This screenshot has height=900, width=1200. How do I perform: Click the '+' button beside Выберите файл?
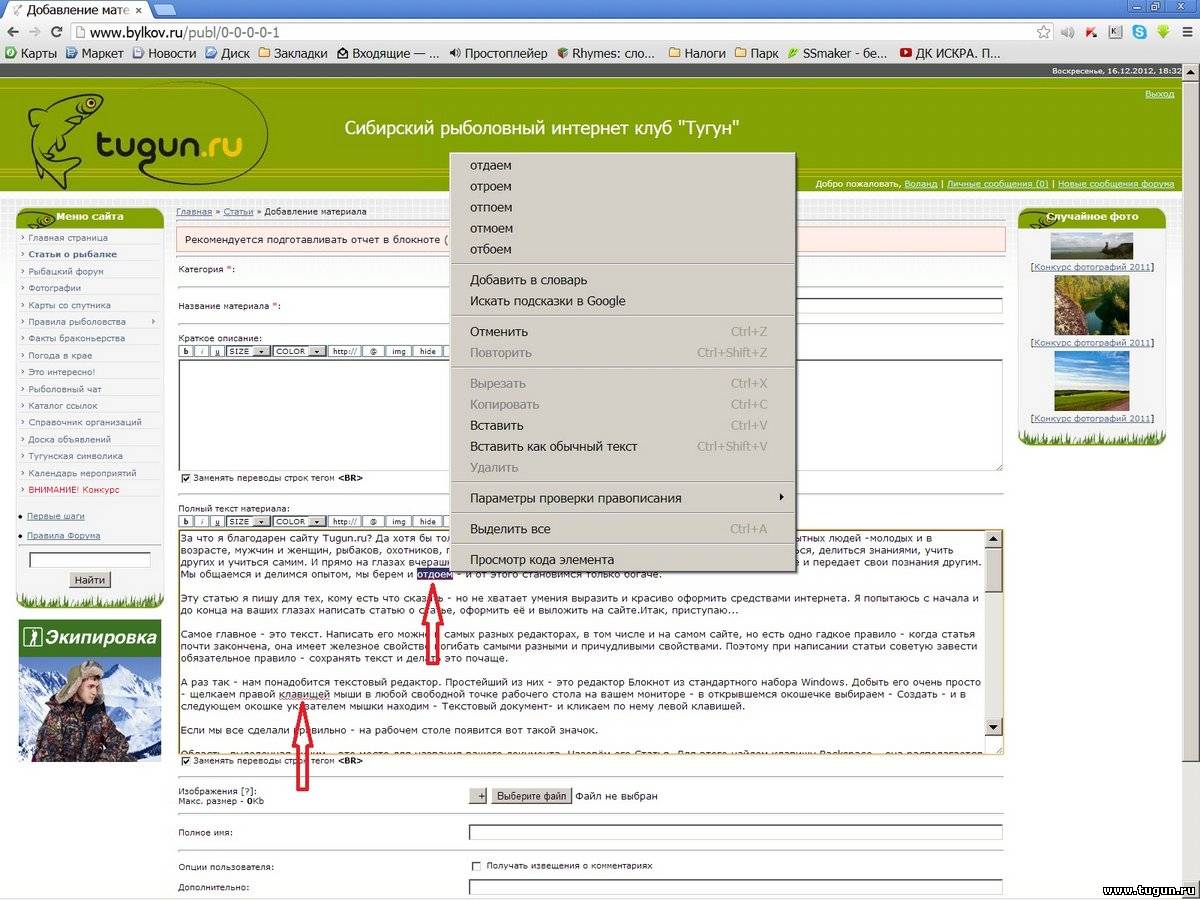tap(478, 796)
